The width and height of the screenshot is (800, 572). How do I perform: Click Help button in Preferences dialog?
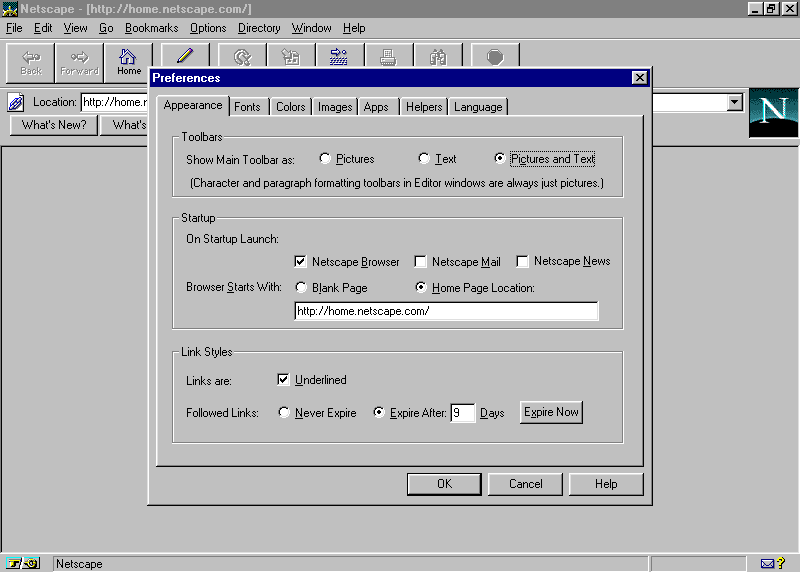pyautogui.click(x=606, y=484)
